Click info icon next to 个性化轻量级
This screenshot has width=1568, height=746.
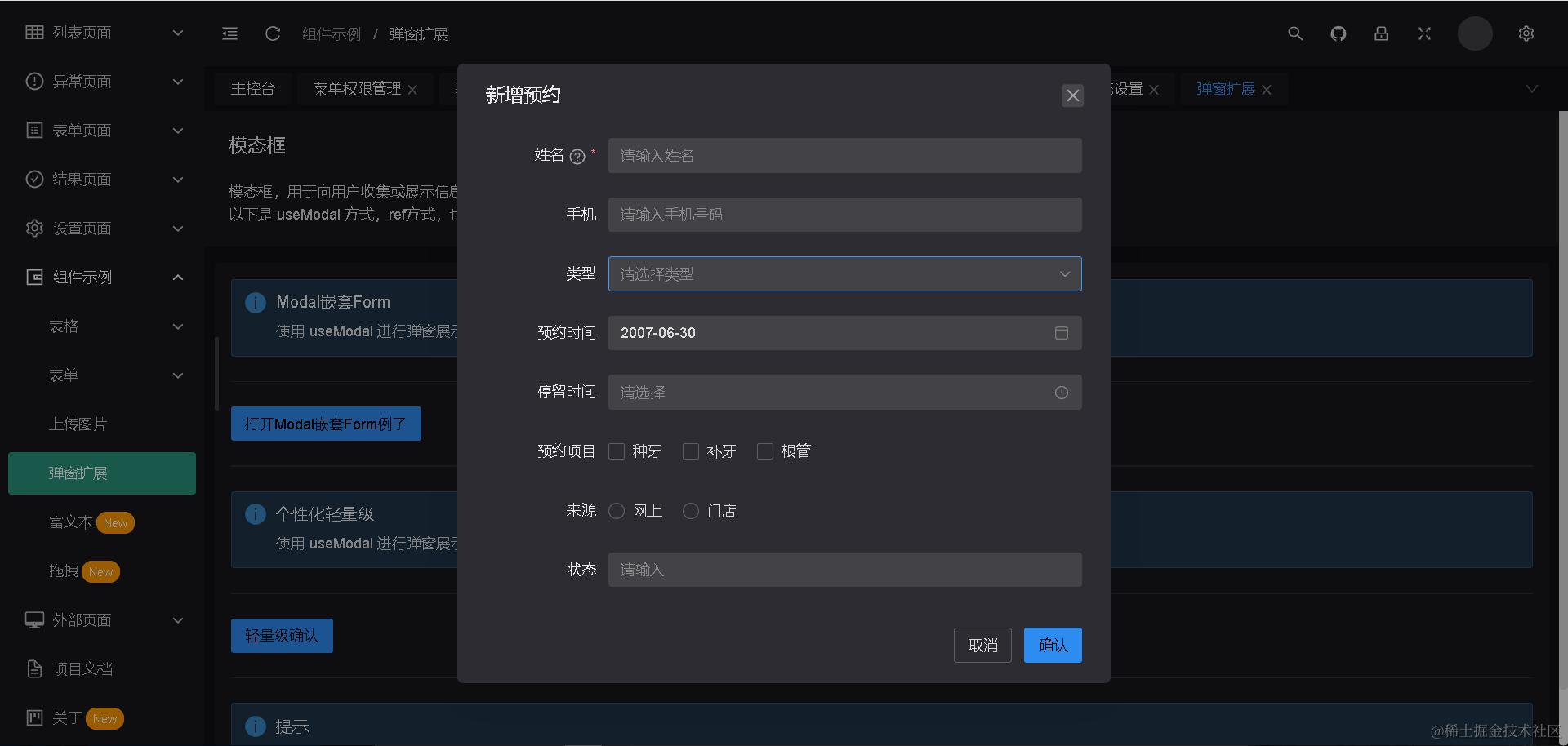(256, 514)
